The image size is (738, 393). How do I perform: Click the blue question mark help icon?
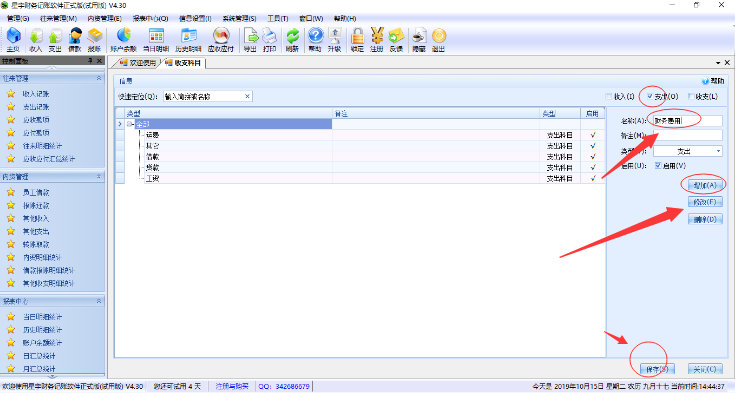[x=315, y=39]
